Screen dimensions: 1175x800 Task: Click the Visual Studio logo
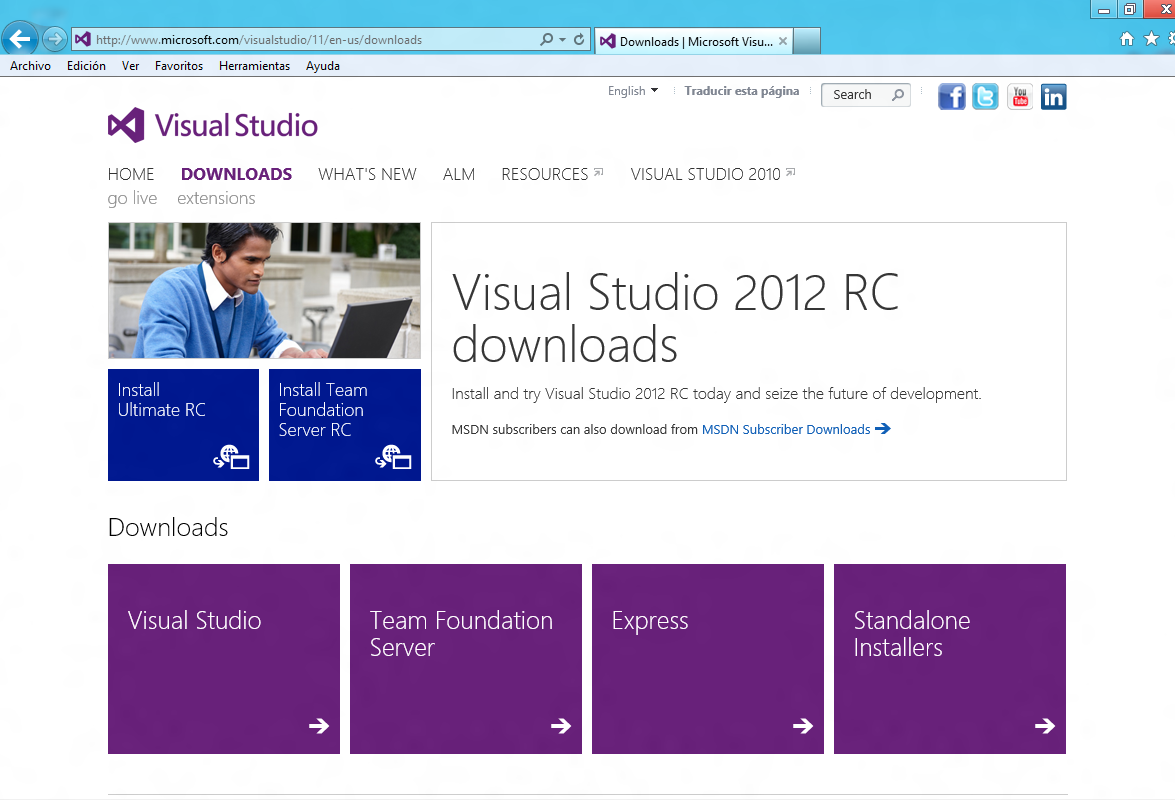(x=213, y=125)
